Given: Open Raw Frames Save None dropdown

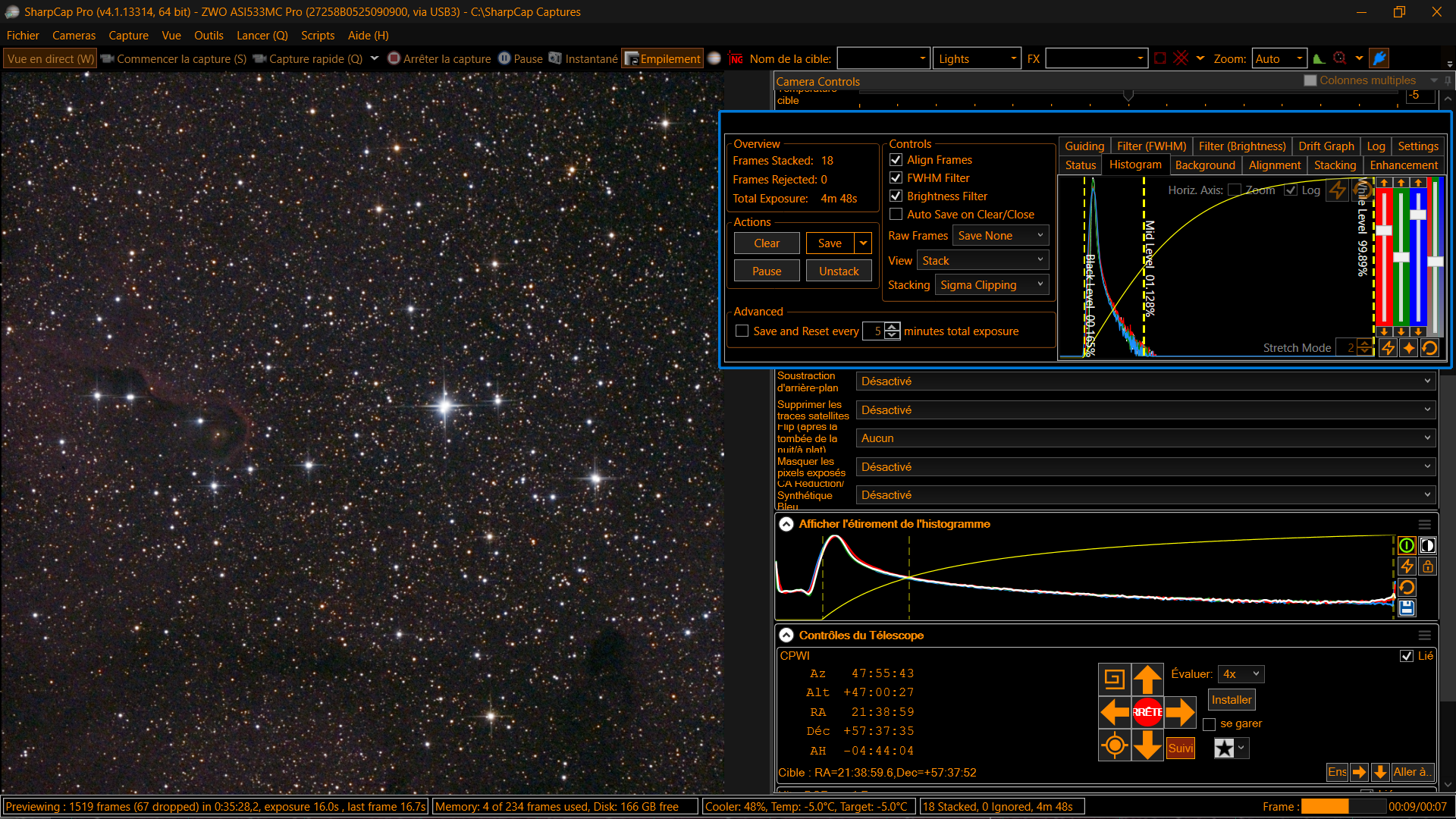Looking at the screenshot, I should pyautogui.click(x=1001, y=236).
